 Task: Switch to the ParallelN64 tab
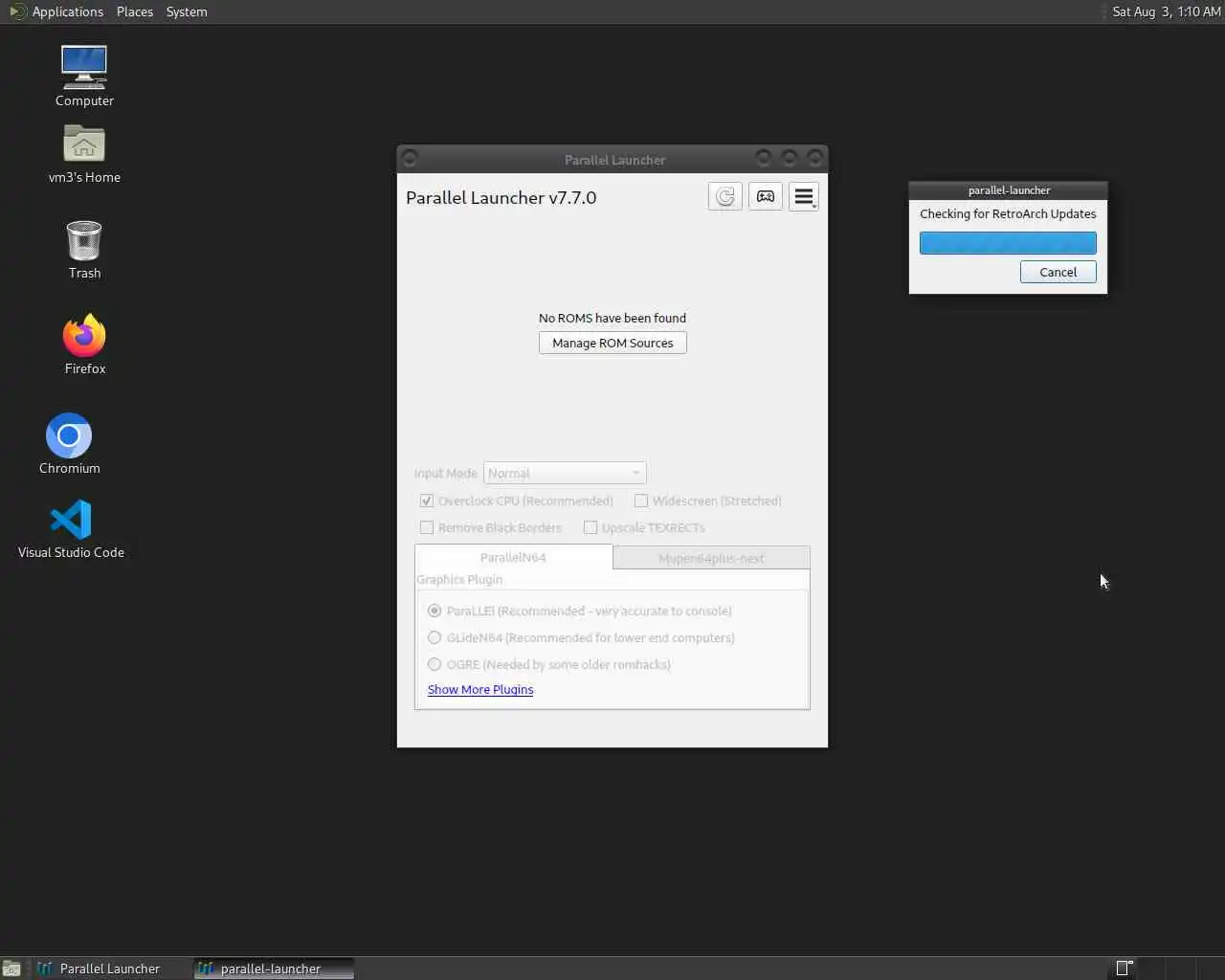[513, 557]
